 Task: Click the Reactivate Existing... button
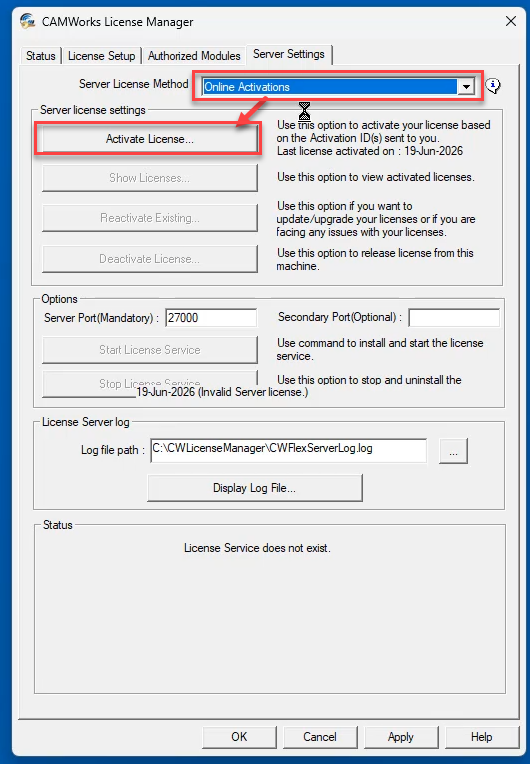[x=150, y=218]
